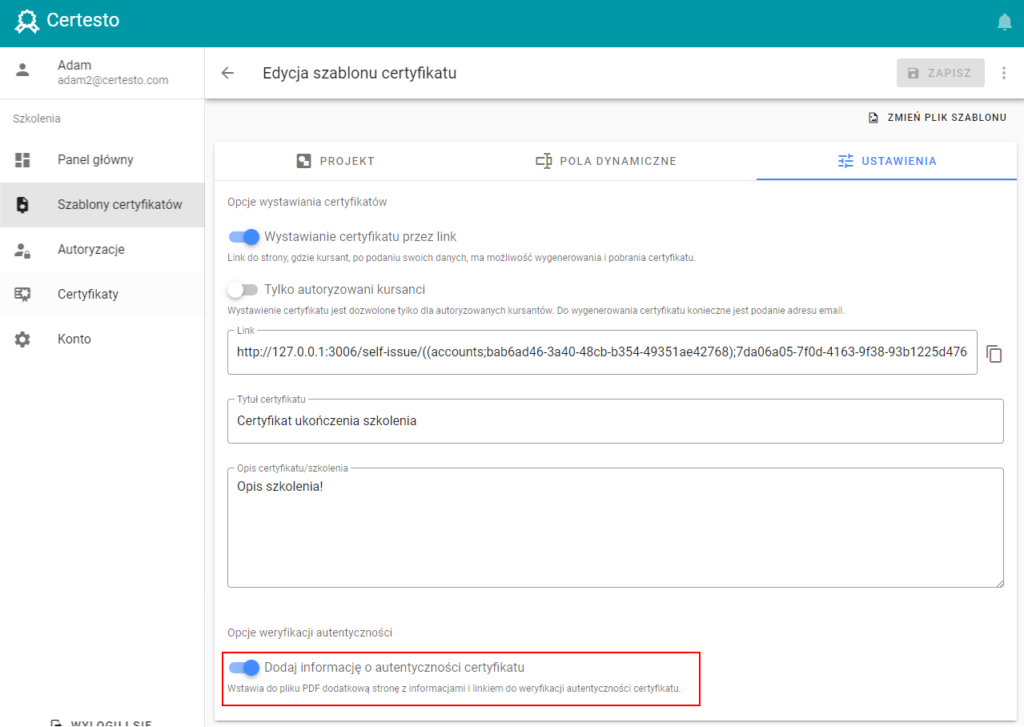Open Autoryzacje in sidebar
The height and width of the screenshot is (727, 1024).
pos(102,250)
